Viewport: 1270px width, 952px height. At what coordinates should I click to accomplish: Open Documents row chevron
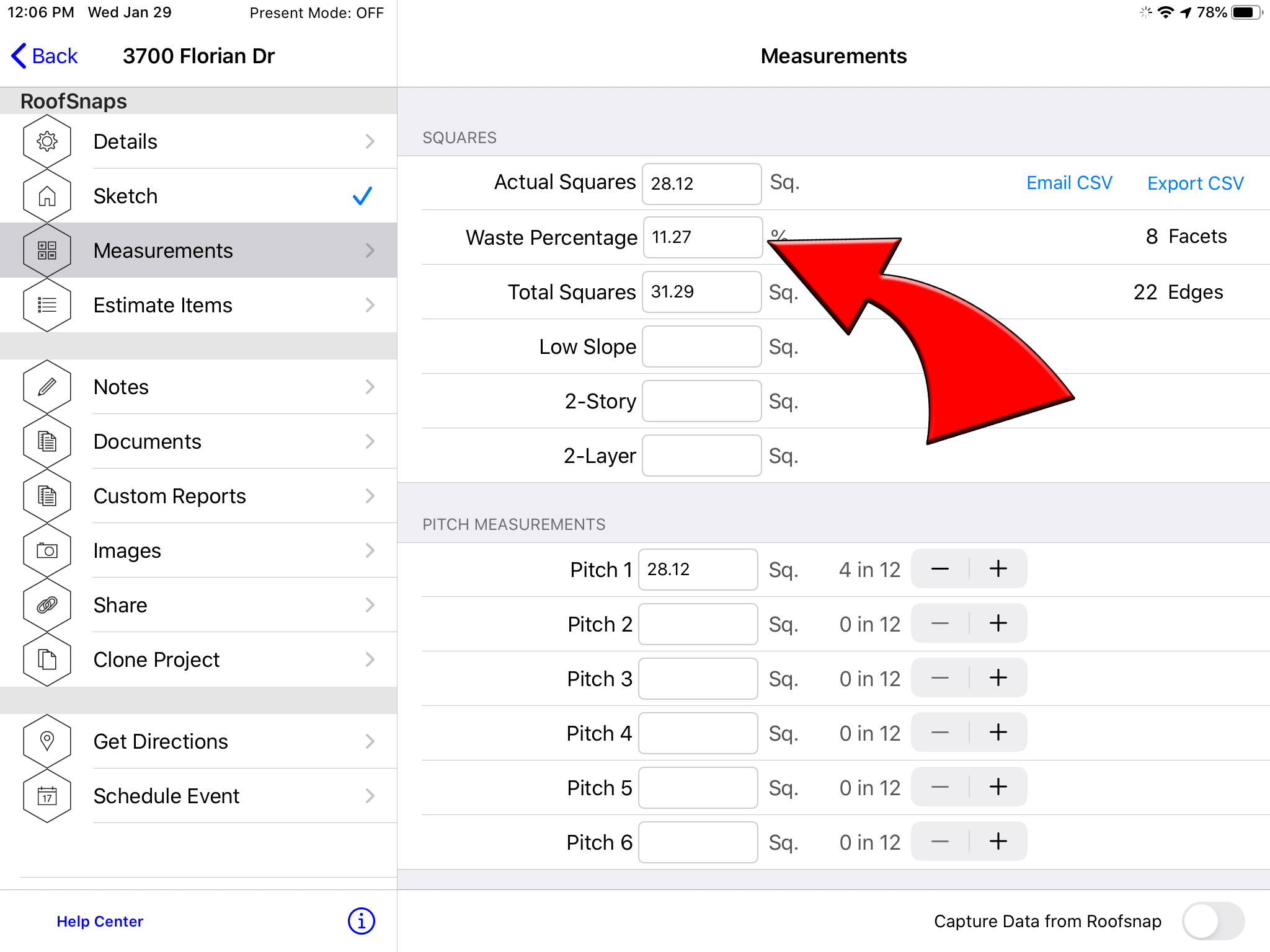click(370, 441)
